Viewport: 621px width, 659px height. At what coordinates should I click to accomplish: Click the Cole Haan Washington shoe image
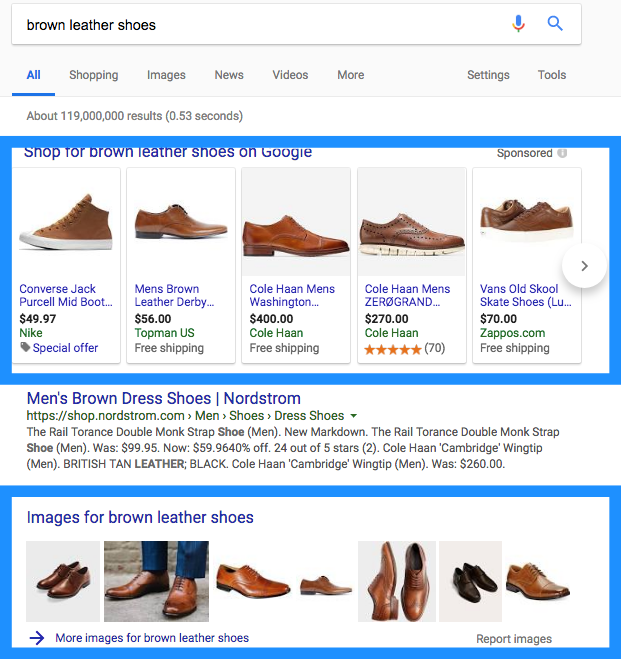pos(296,222)
